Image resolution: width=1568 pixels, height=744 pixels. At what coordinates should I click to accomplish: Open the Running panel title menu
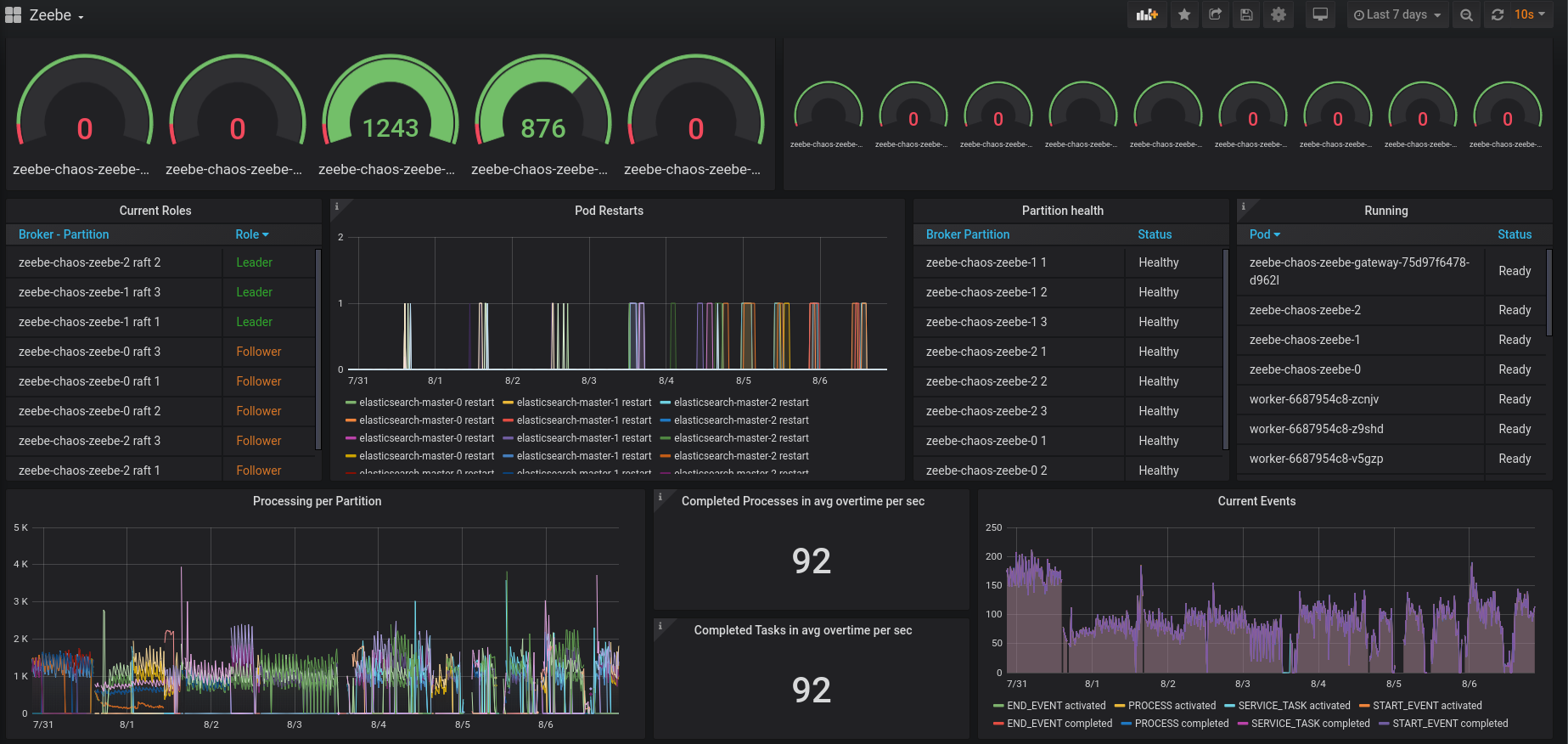[x=1386, y=211]
